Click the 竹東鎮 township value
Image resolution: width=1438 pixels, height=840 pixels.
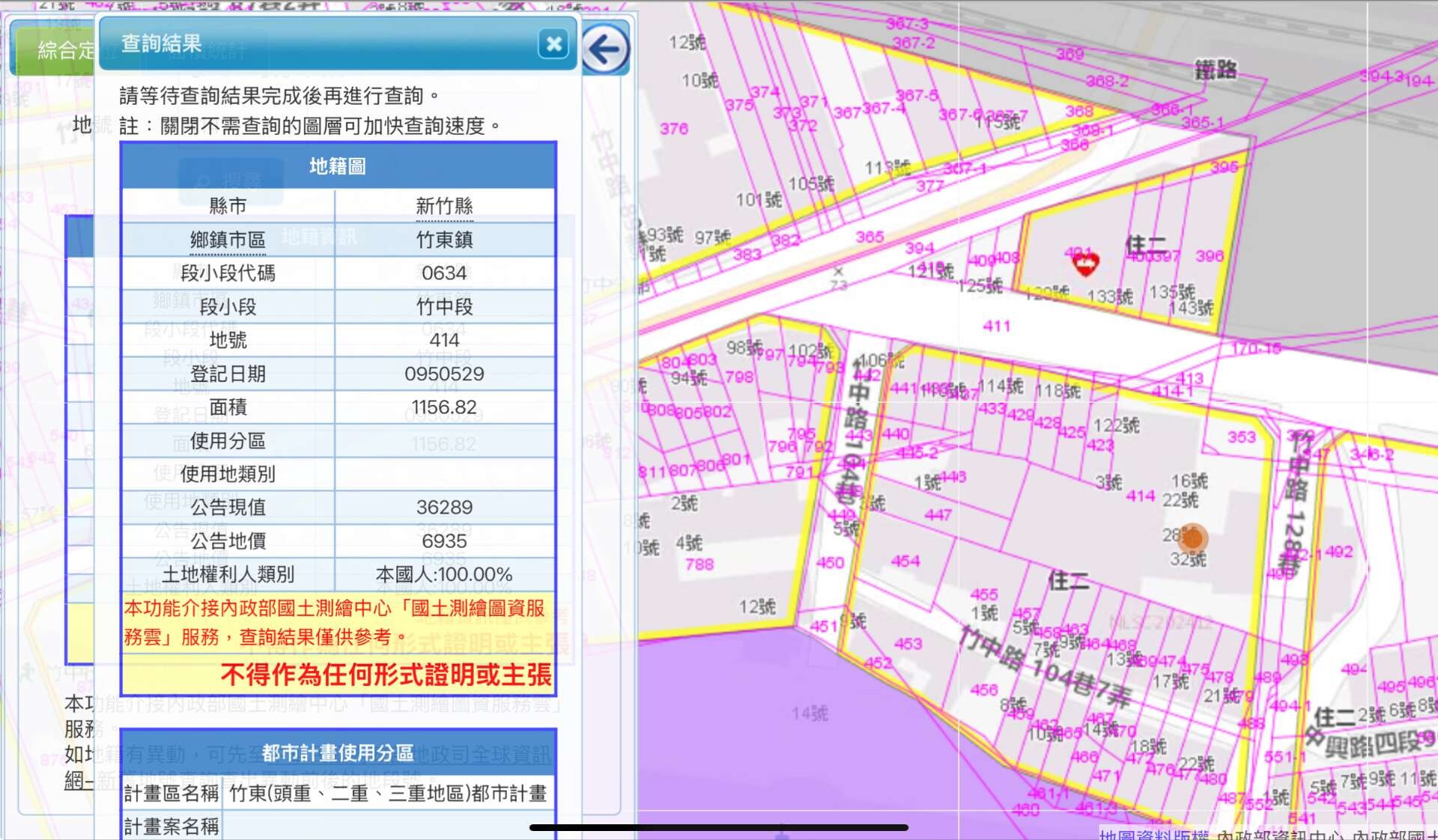[x=444, y=240]
